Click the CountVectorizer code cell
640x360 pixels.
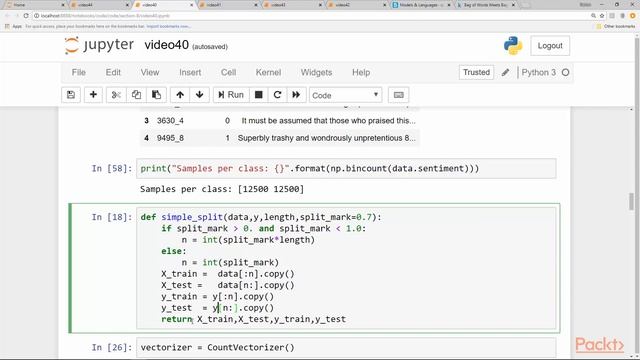346,348
